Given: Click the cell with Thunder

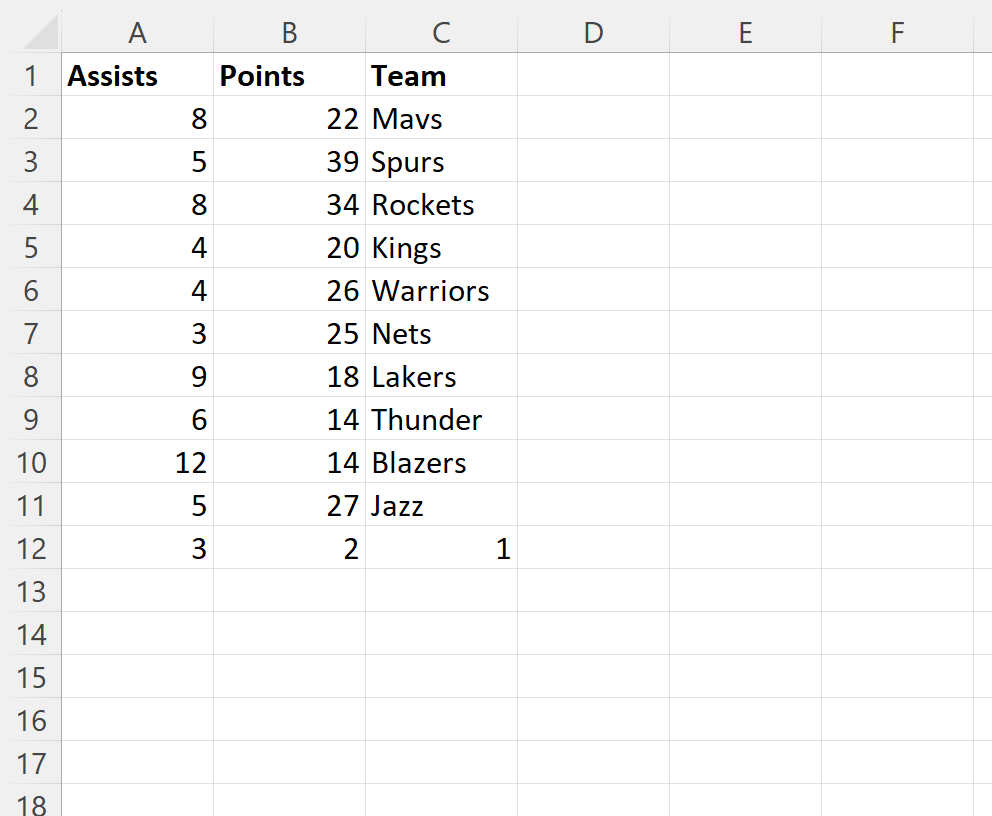Looking at the screenshot, I should click(x=441, y=420).
